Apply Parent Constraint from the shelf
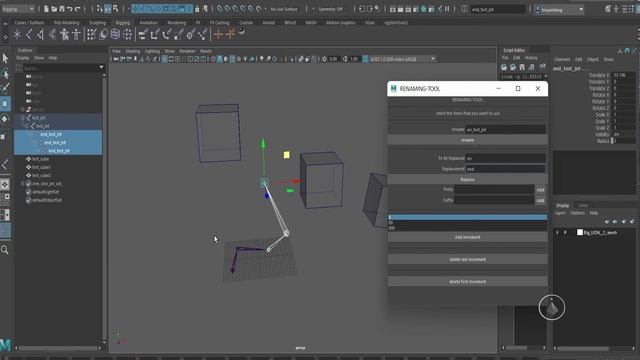Image resolution: width=640 pixels, height=360 pixels. 143,35
